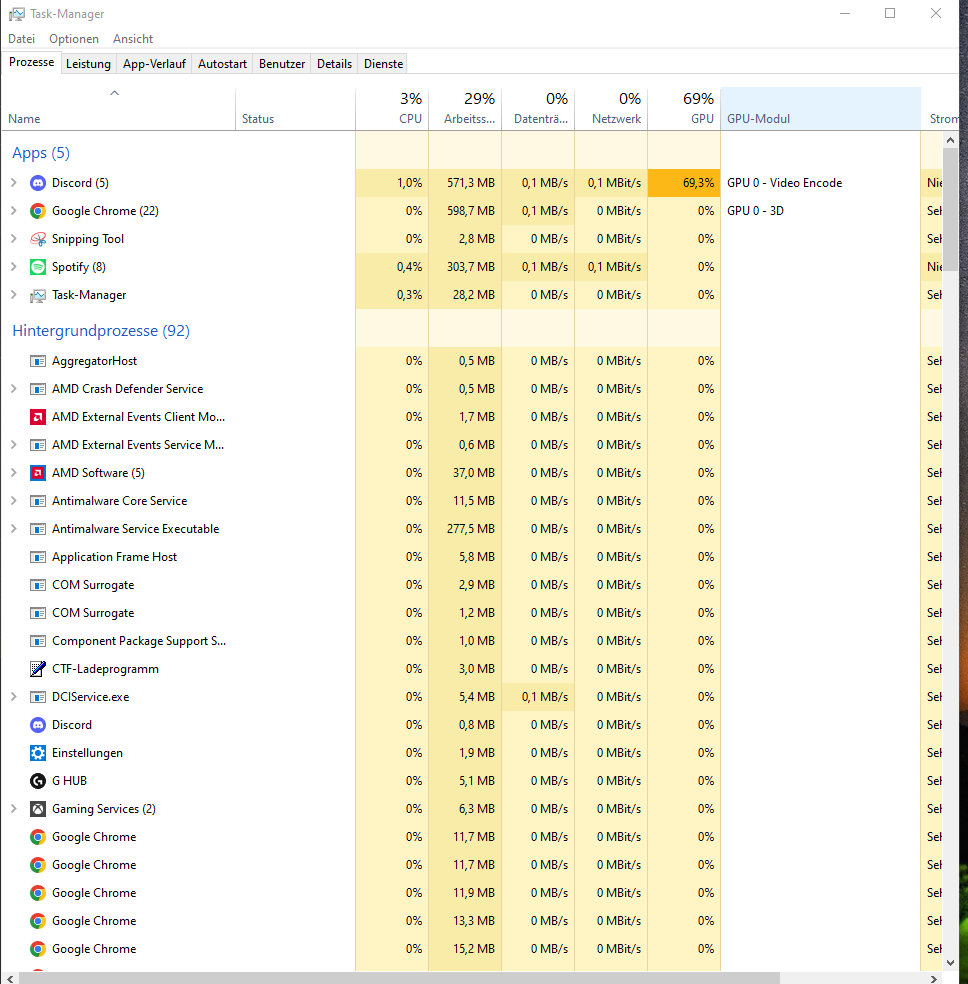Select Google Chrome background row with 15,2 MB

coord(472,949)
